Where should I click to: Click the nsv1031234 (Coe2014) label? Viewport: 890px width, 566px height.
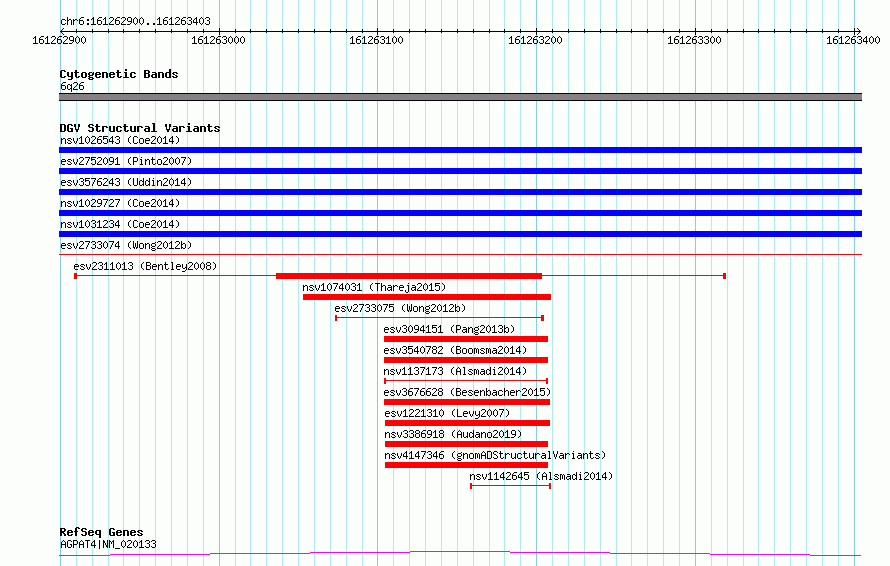[x=120, y=224]
